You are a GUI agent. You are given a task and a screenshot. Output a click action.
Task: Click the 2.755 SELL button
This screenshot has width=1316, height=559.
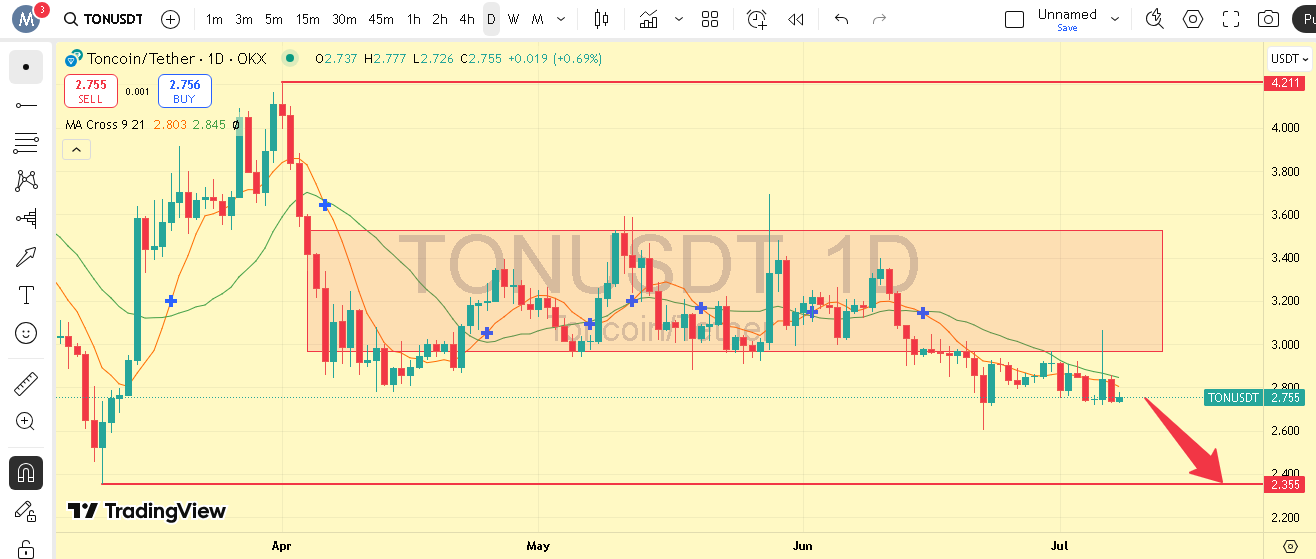click(x=90, y=91)
